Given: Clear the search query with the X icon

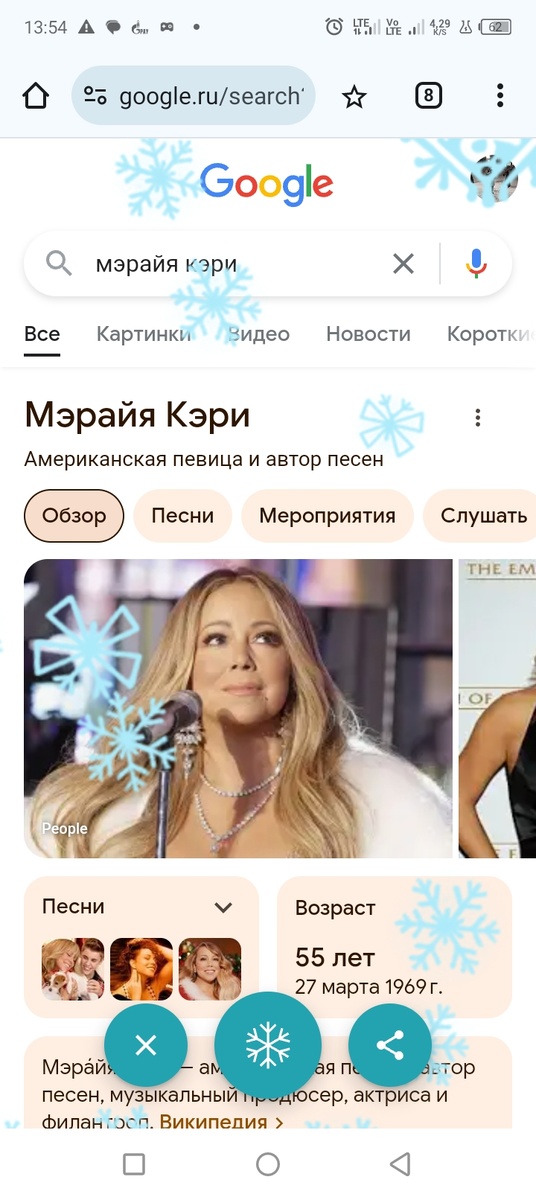Looking at the screenshot, I should click(x=403, y=264).
